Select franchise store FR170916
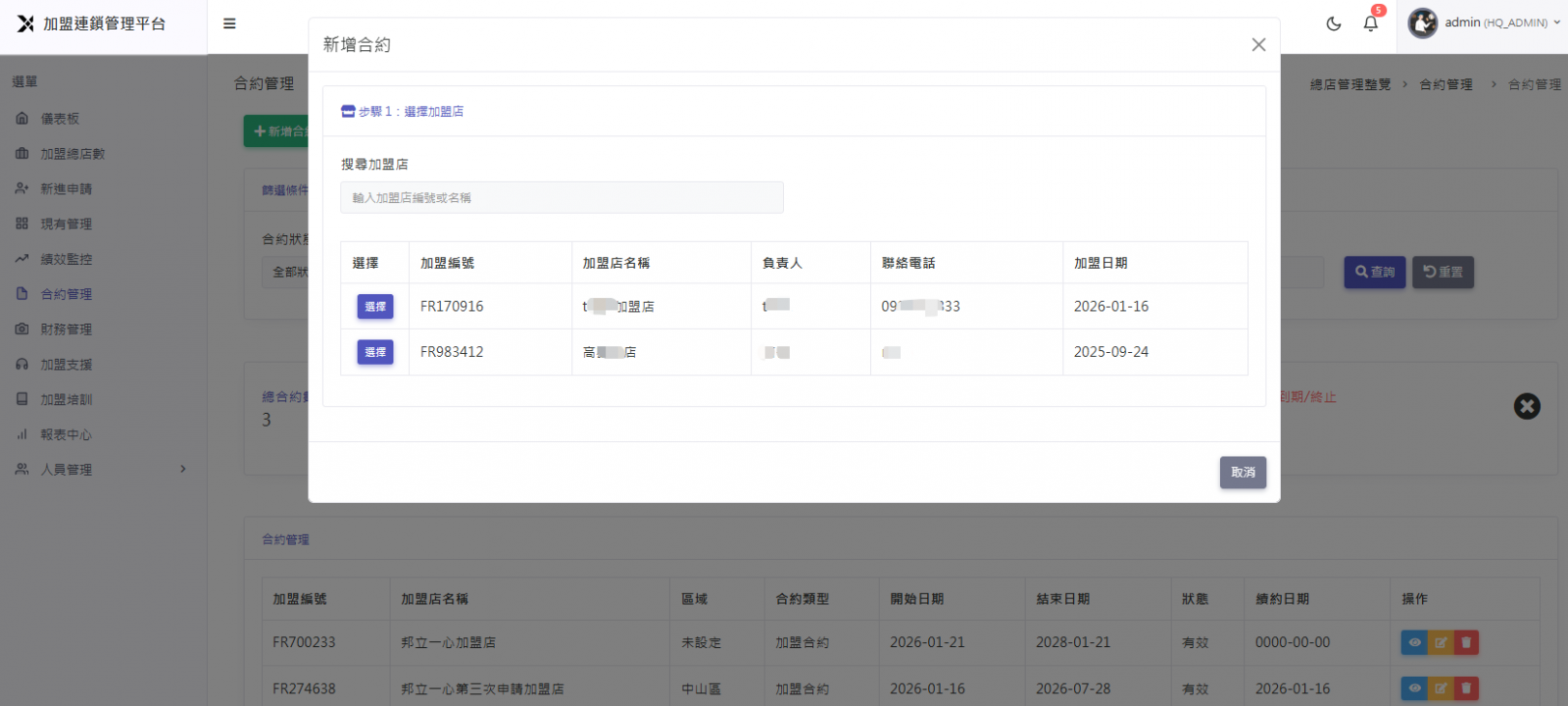Viewport: 1568px width, 706px height. (x=375, y=307)
